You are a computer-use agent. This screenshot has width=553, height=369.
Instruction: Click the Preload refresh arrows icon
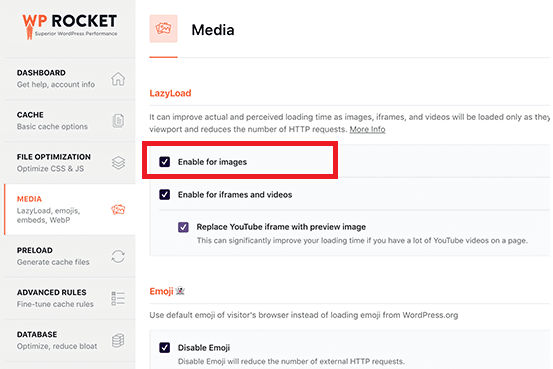[x=118, y=256]
